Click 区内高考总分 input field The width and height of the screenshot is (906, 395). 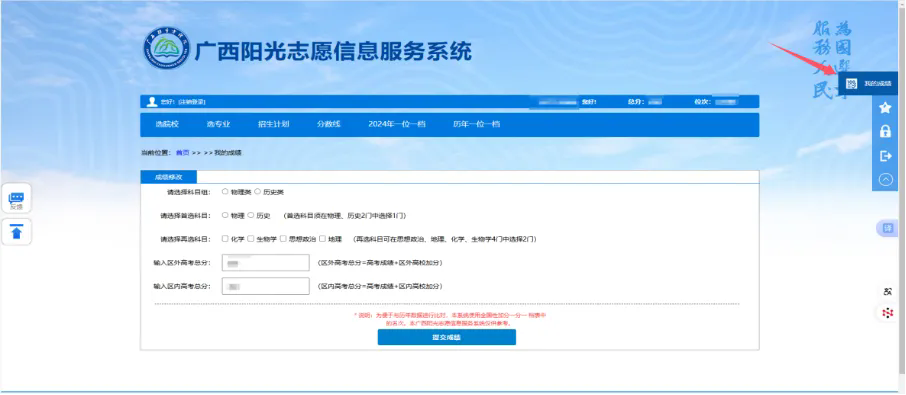click(266, 286)
